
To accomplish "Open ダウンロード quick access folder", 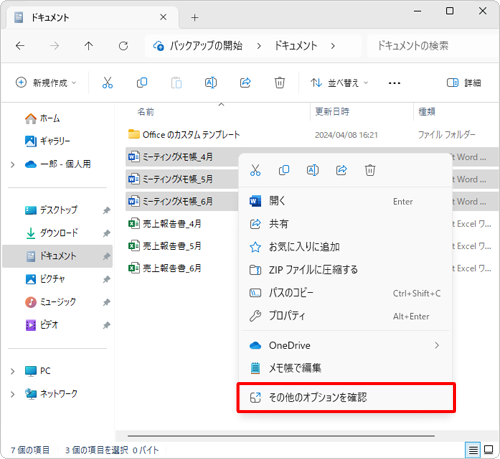I will click(57, 233).
